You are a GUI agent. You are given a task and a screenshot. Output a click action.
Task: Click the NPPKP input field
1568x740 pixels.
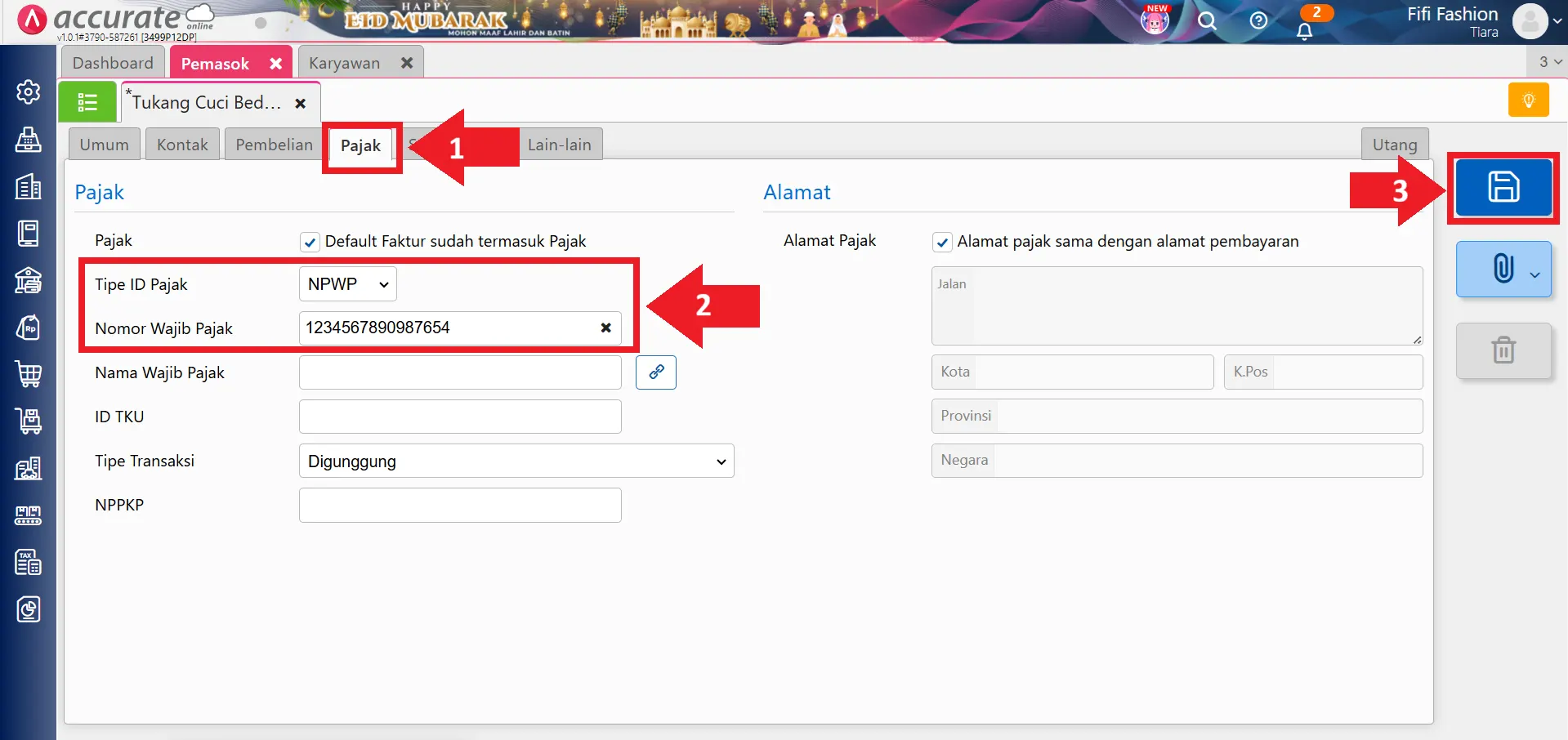(459, 506)
